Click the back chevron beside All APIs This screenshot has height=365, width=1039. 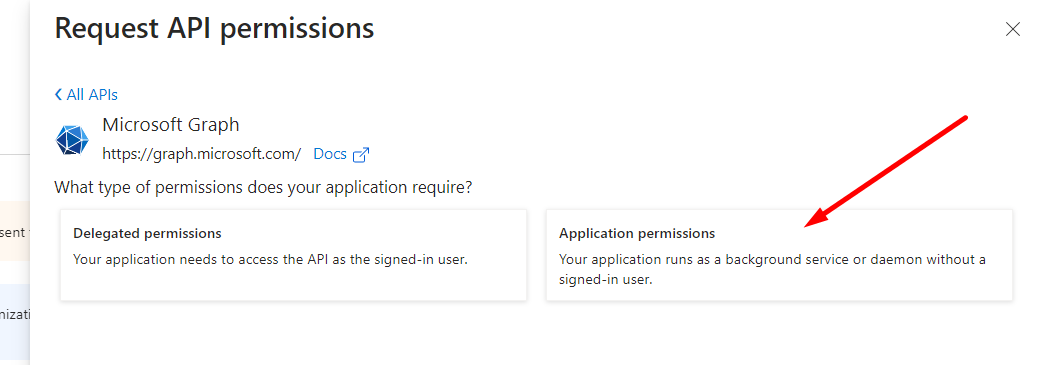pos(58,95)
